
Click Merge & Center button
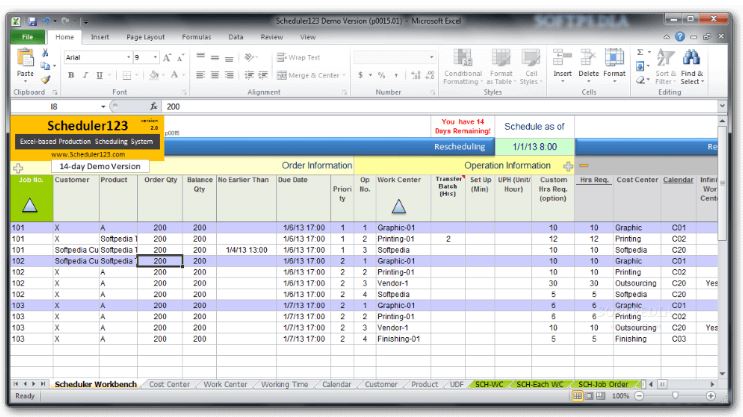point(308,75)
